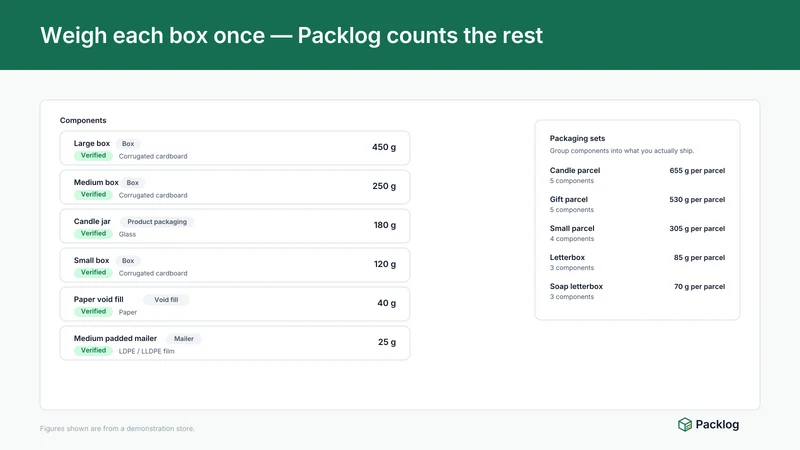The width and height of the screenshot is (800, 450).
Task: Click the Packlog cube logo icon
Action: 685,424
